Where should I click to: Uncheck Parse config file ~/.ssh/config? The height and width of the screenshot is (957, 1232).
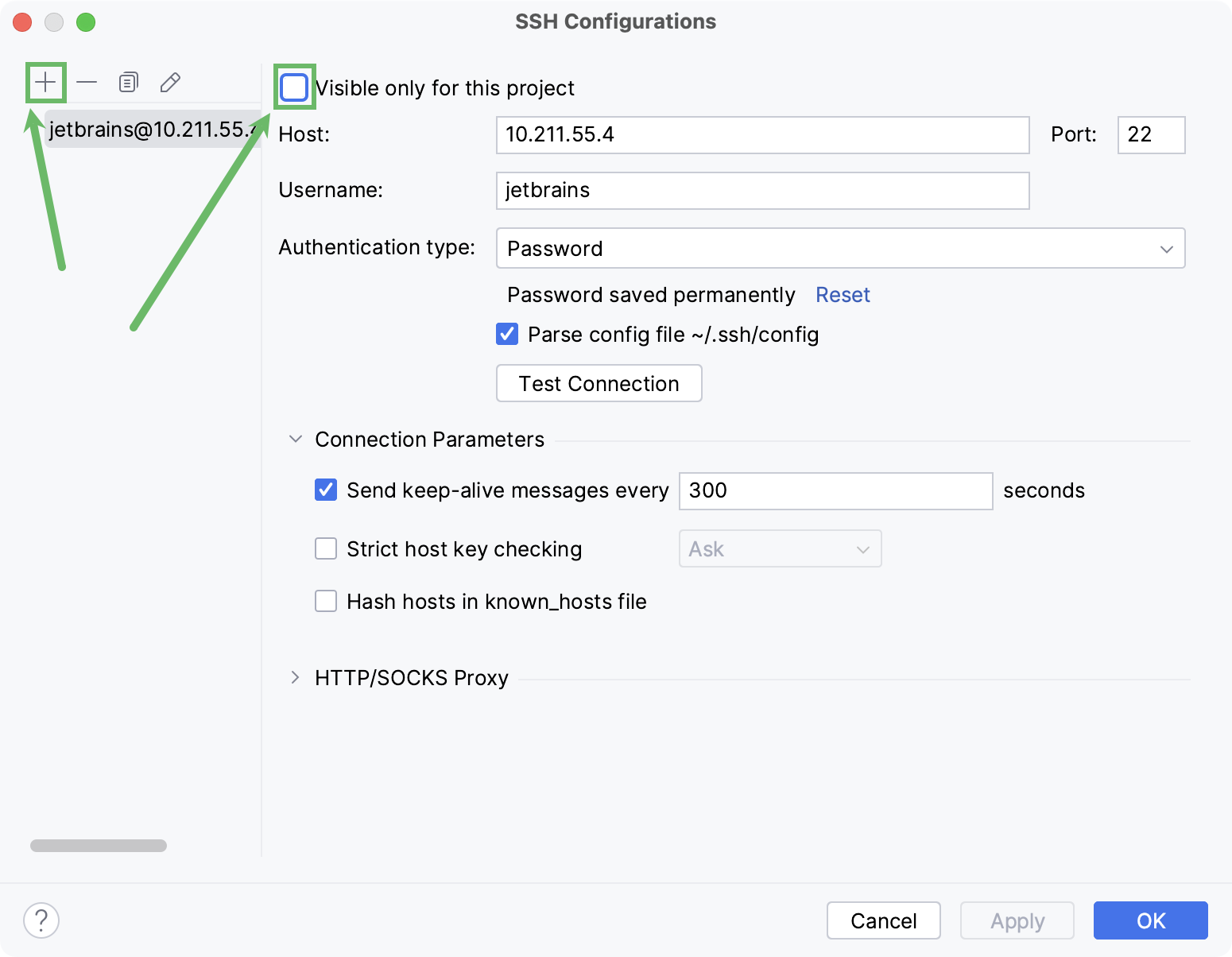[506, 334]
